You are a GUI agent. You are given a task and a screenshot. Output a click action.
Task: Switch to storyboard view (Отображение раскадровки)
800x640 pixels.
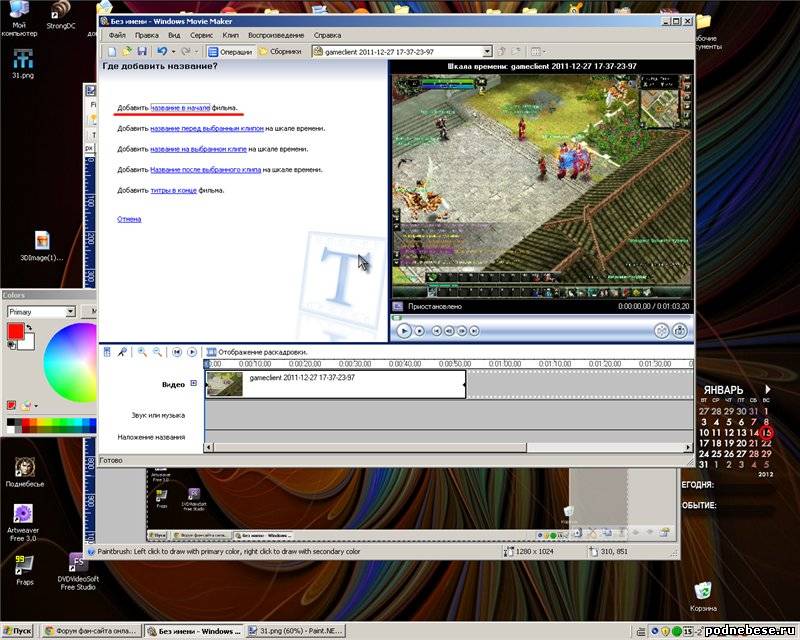[257, 352]
